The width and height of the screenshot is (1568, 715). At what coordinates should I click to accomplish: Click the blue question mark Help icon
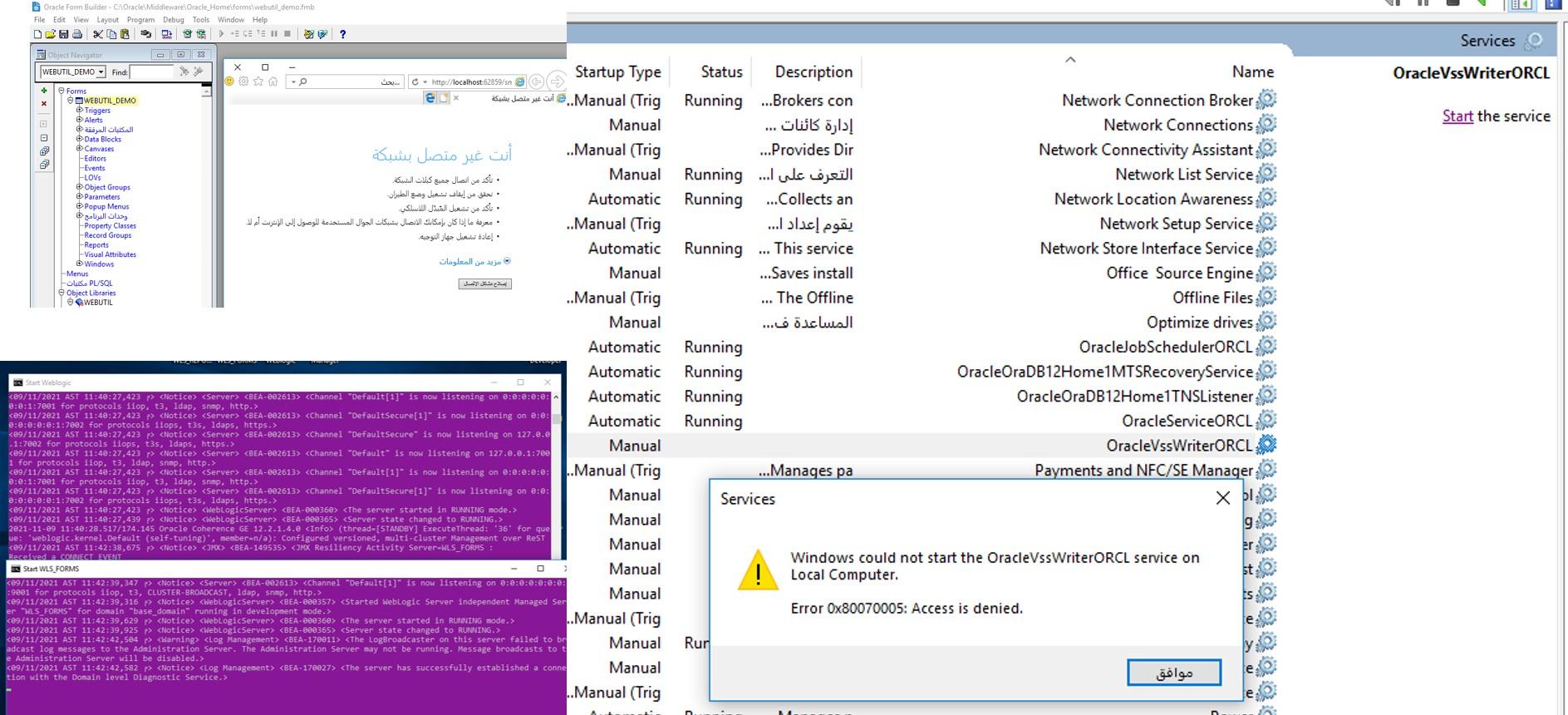click(342, 34)
